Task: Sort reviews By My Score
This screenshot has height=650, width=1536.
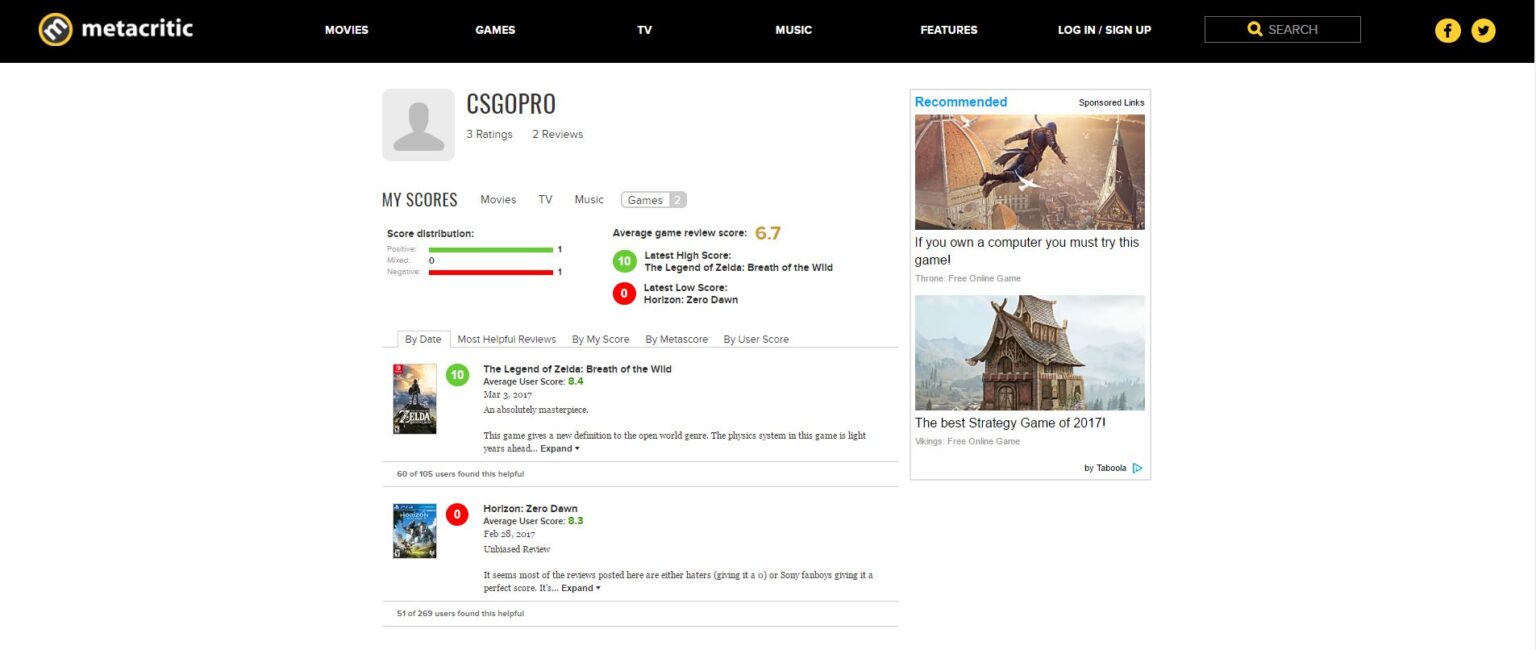Action: [601, 339]
